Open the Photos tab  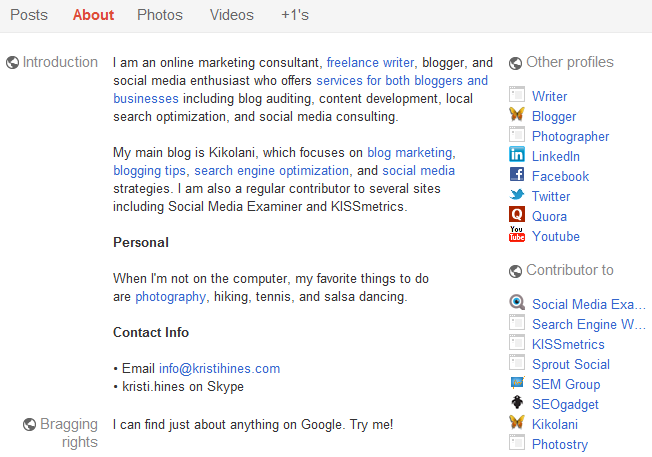160,15
